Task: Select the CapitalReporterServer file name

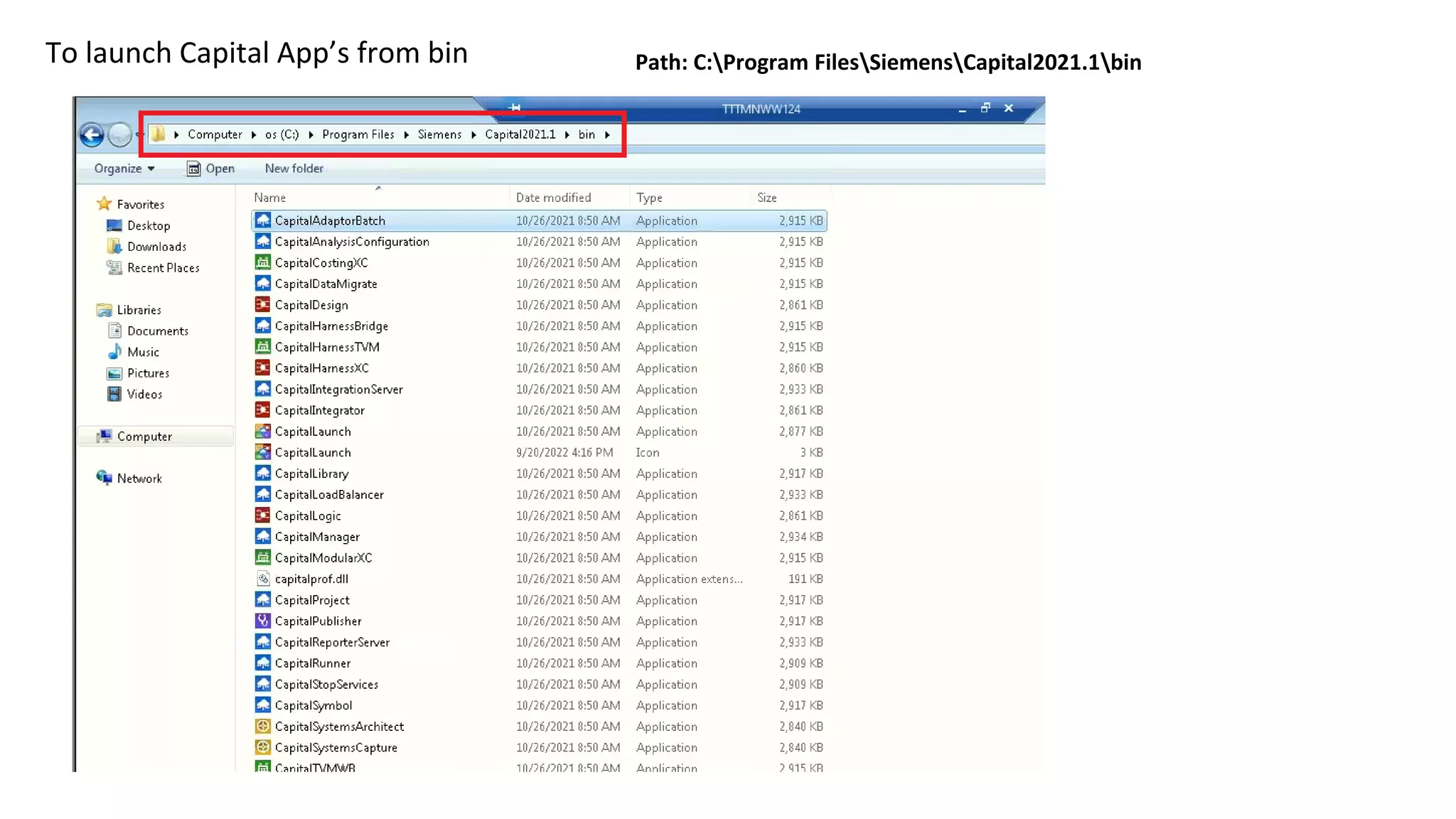Action: pyautogui.click(x=332, y=642)
